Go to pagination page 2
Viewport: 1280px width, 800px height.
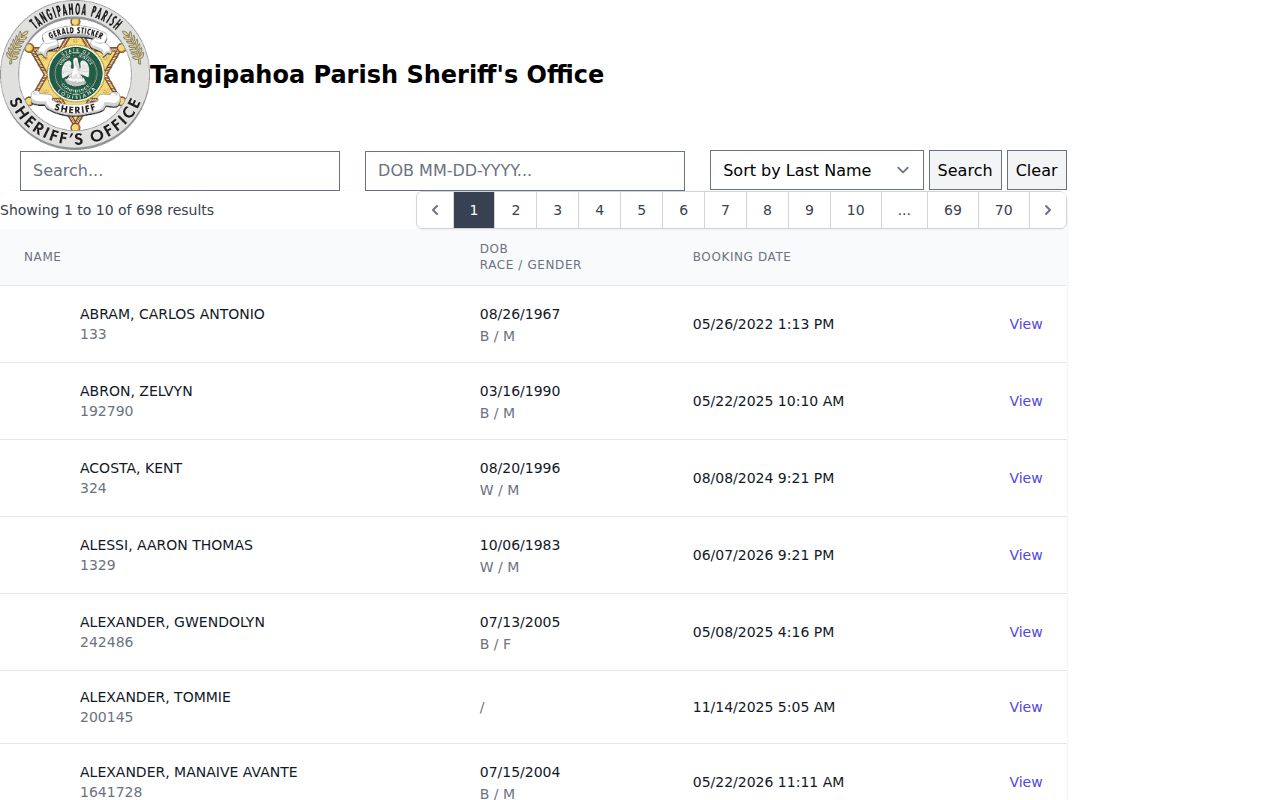pos(516,210)
